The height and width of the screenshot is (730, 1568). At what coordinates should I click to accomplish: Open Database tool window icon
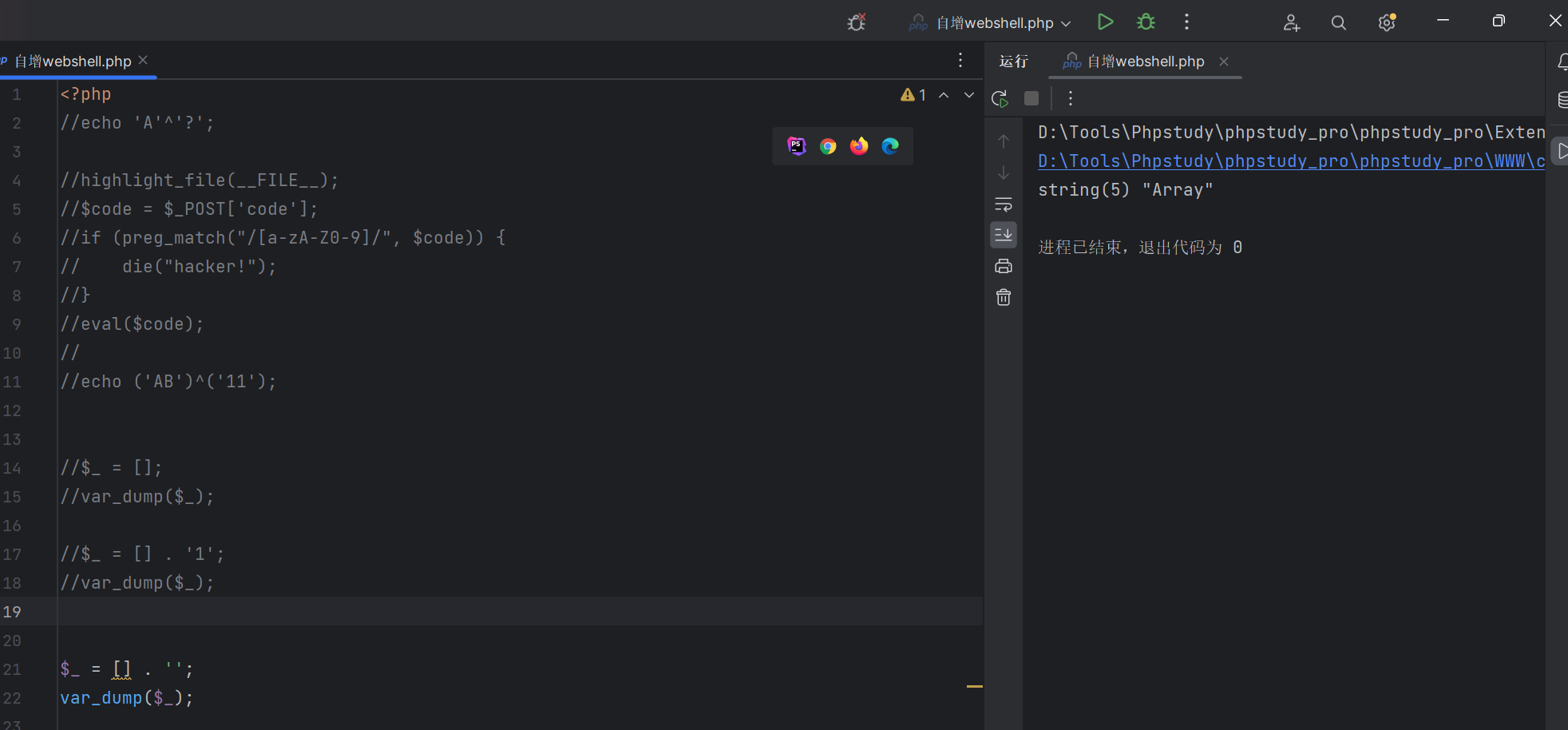pos(1562,100)
